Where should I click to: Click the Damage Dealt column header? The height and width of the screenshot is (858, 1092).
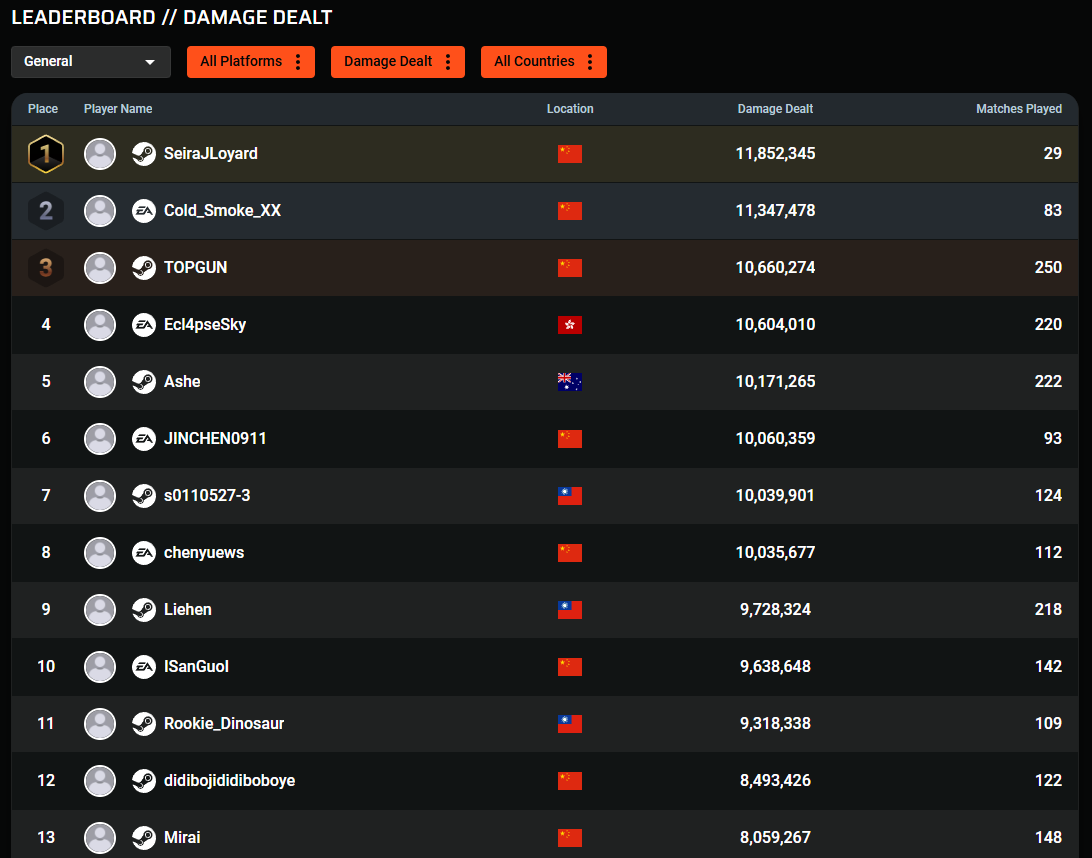tap(775, 109)
